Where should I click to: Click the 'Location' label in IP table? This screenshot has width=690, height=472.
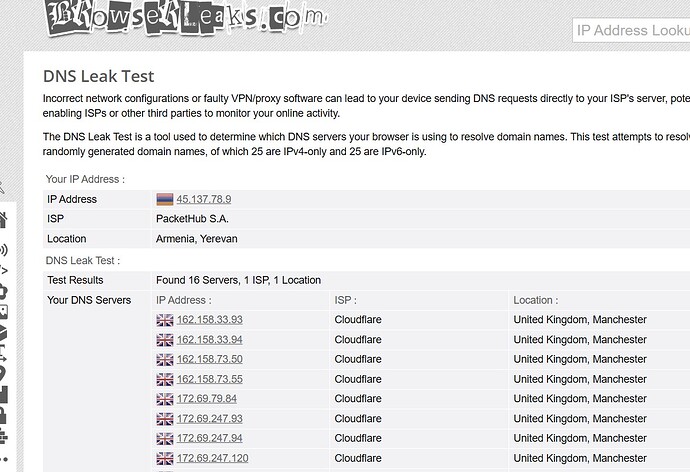click(x=66, y=239)
